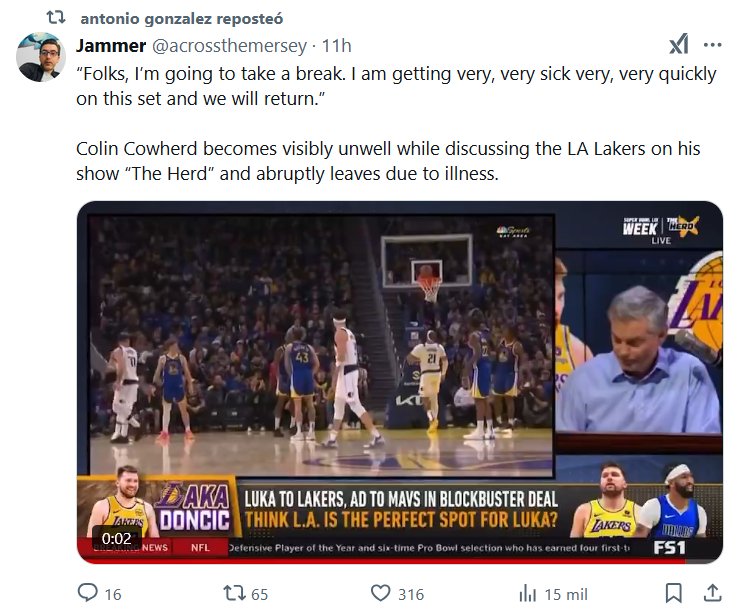Click the 0:02 video time badge
The width and height of the screenshot is (740, 614).
tap(116, 538)
